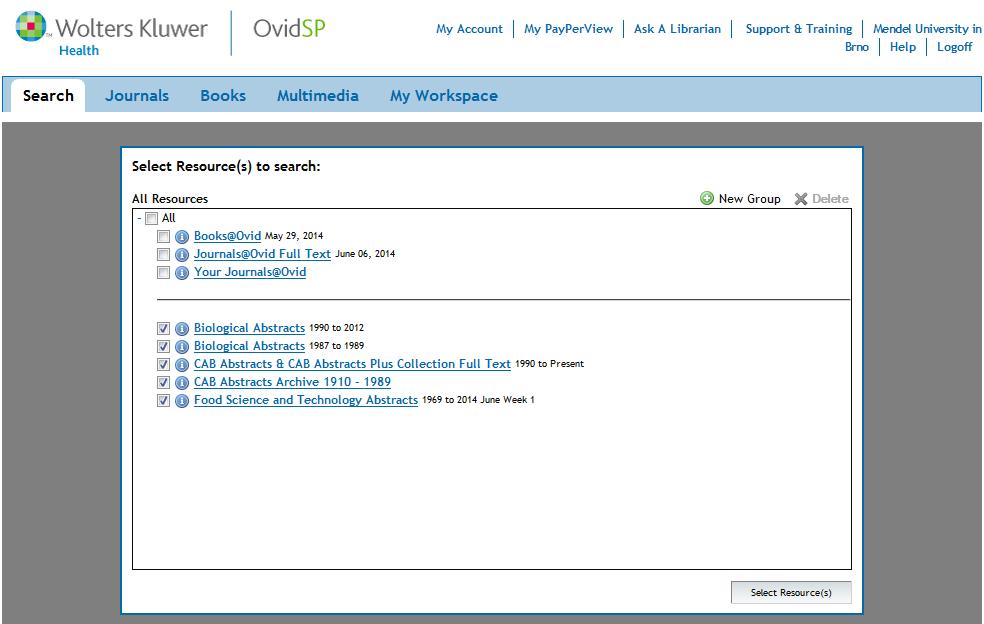This screenshot has width=984, height=624.
Task: Click the Logoff link
Action: tap(955, 47)
